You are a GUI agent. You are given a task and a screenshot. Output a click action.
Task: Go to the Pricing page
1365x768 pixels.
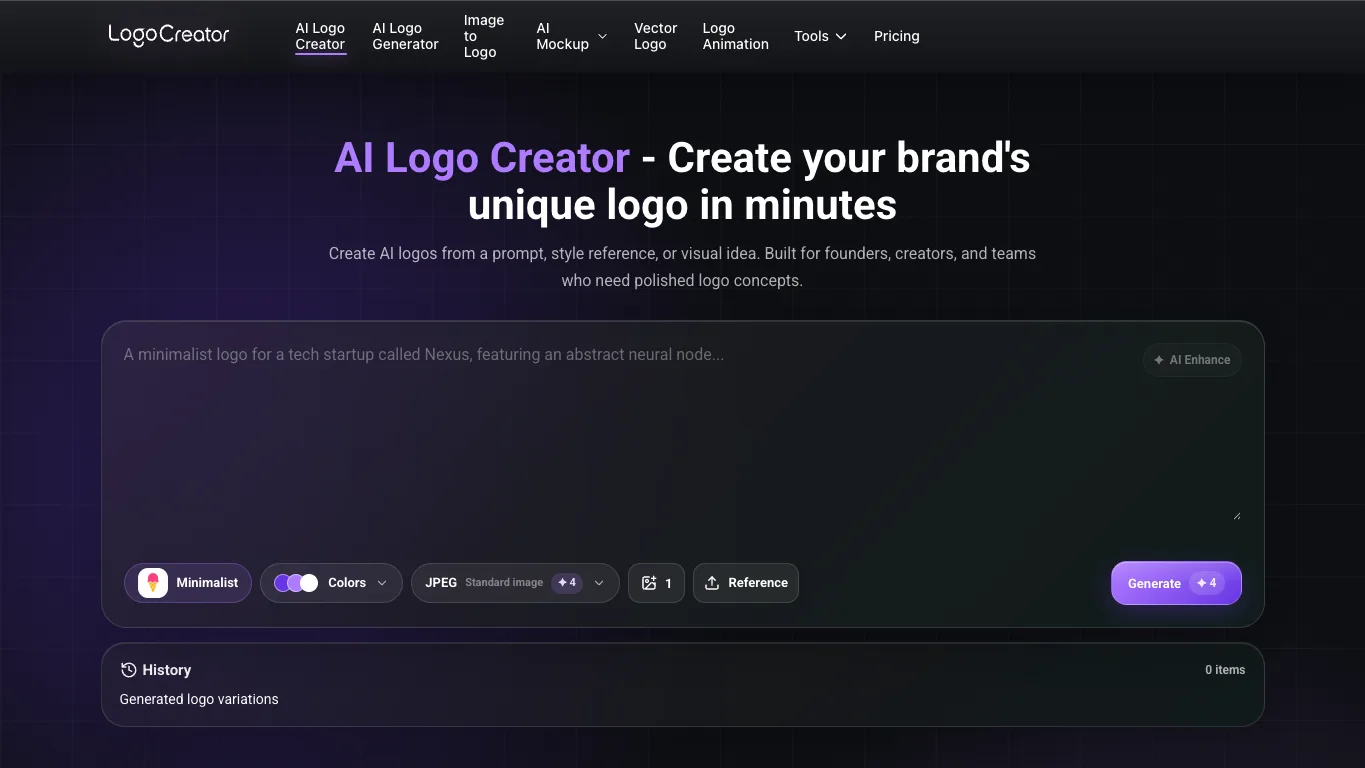(x=897, y=36)
